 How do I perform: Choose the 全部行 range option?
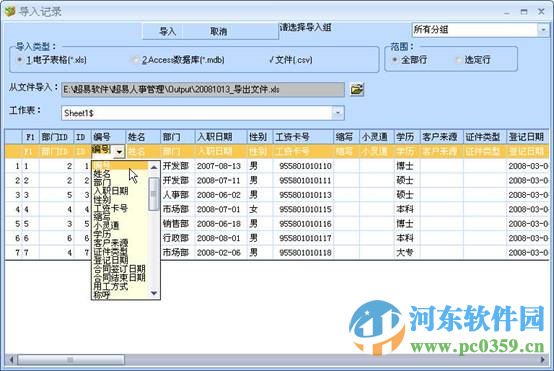click(410, 60)
